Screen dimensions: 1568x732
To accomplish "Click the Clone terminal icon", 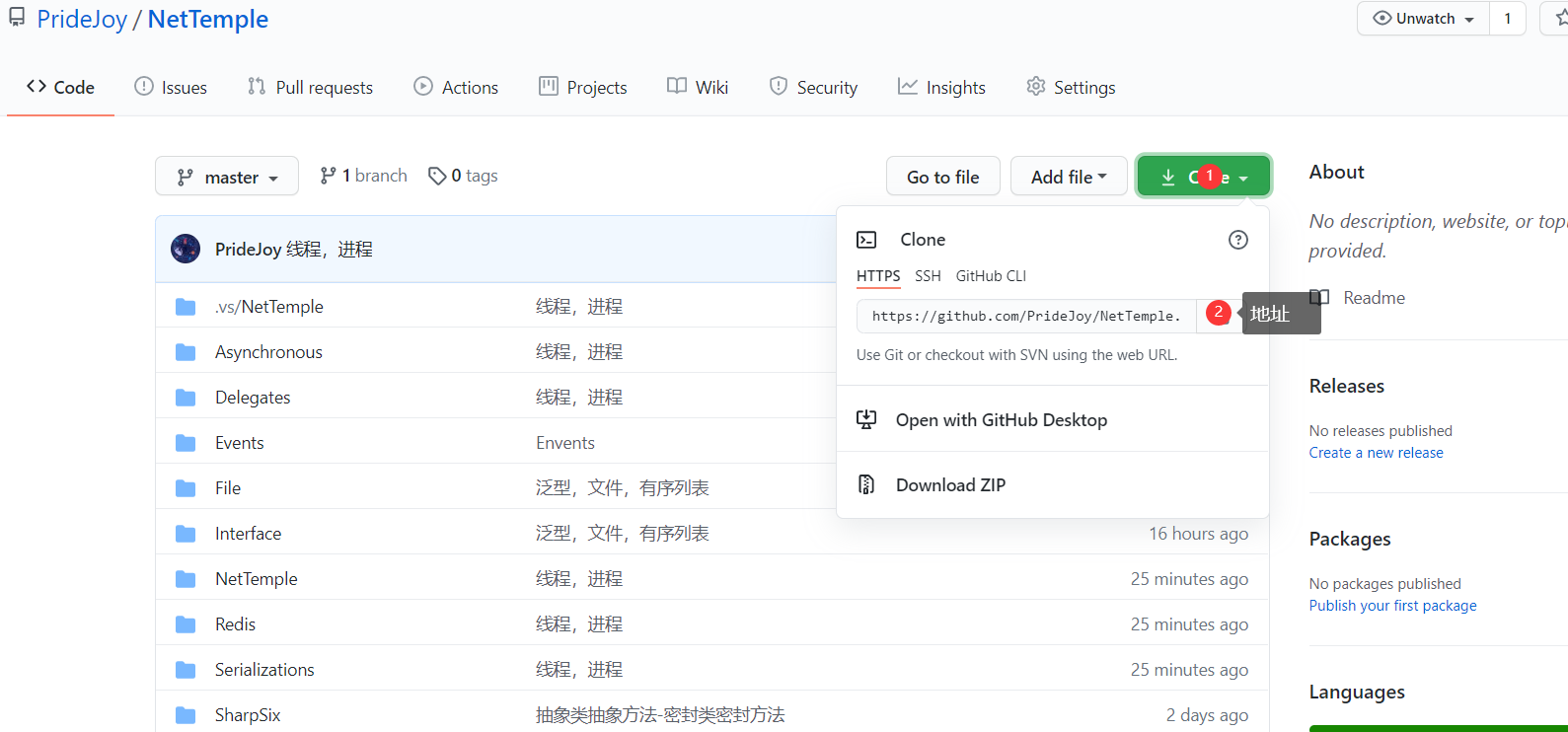I will click(x=866, y=240).
